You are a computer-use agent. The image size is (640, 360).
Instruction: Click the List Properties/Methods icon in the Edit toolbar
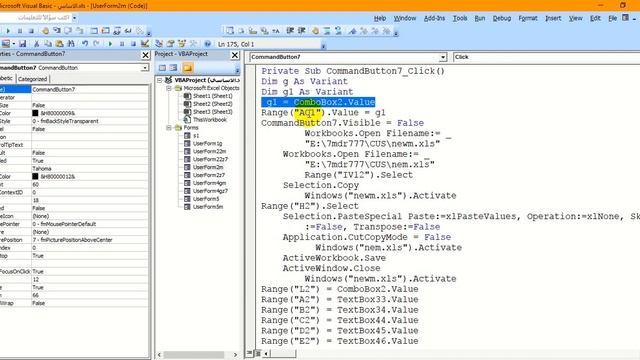coord(230,31)
